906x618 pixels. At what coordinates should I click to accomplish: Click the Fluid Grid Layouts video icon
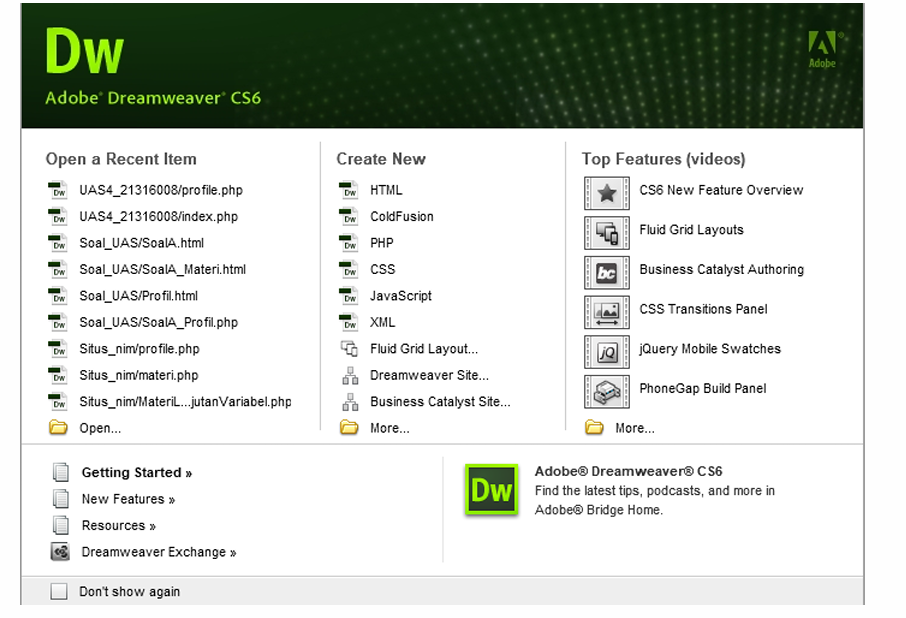point(607,233)
